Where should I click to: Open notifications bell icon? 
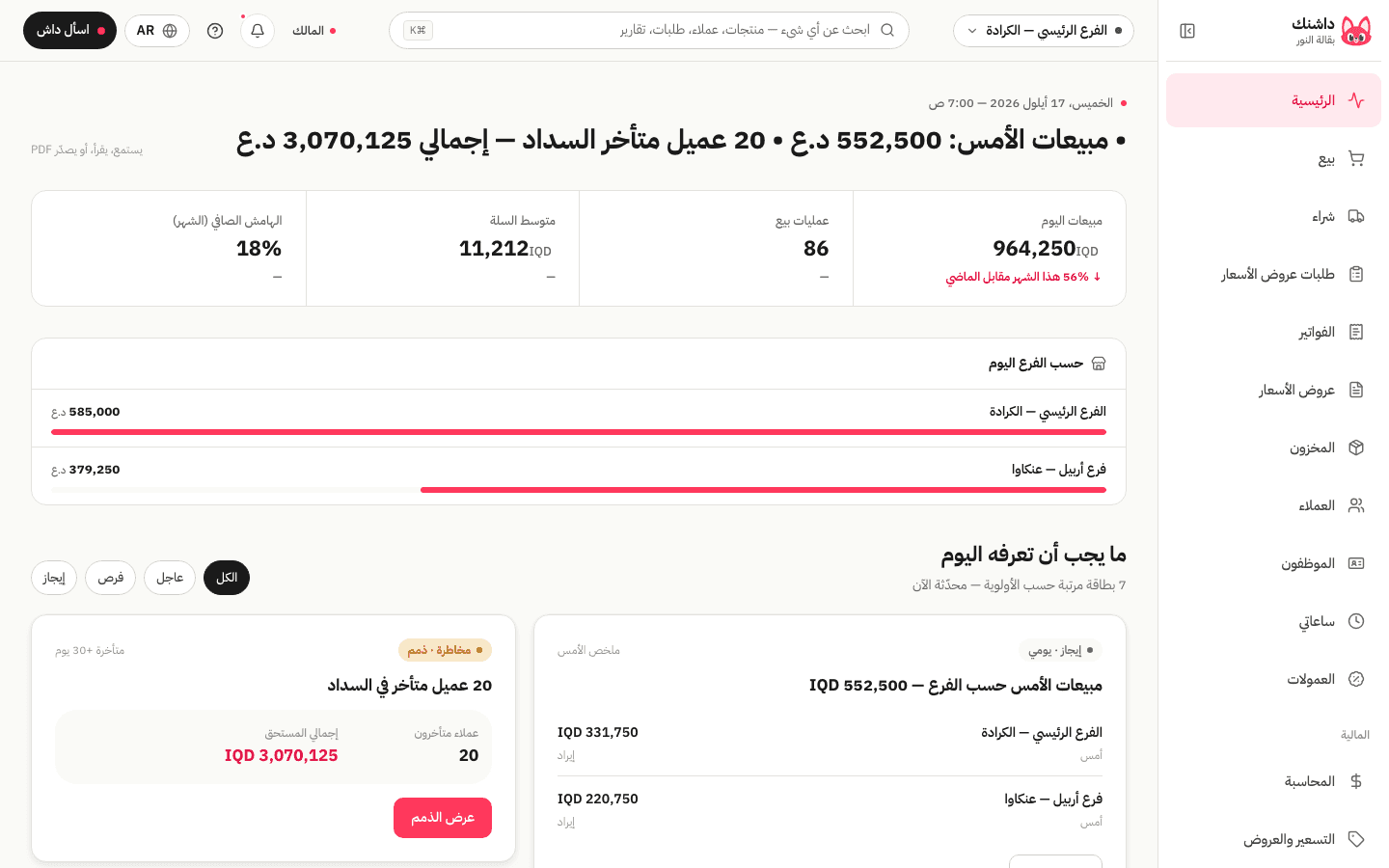pyautogui.click(x=258, y=31)
